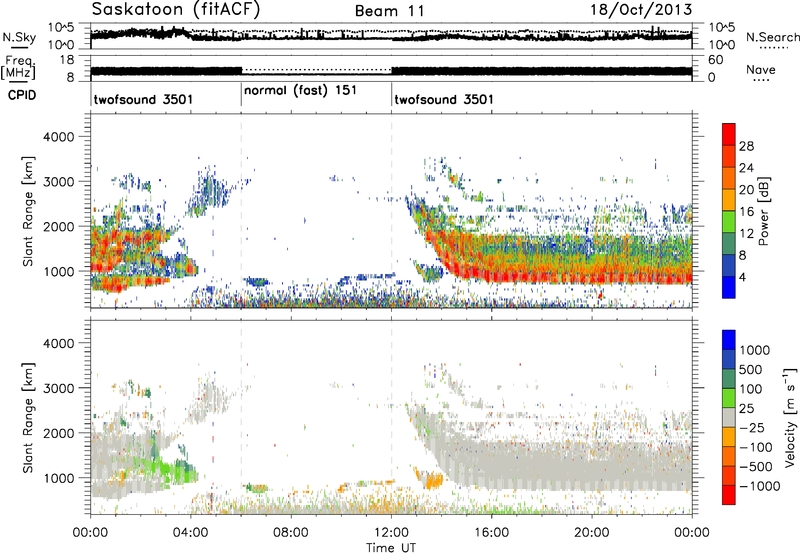Click the '12:00' time tick label
Screen dimensions: 800x554
click(391, 533)
